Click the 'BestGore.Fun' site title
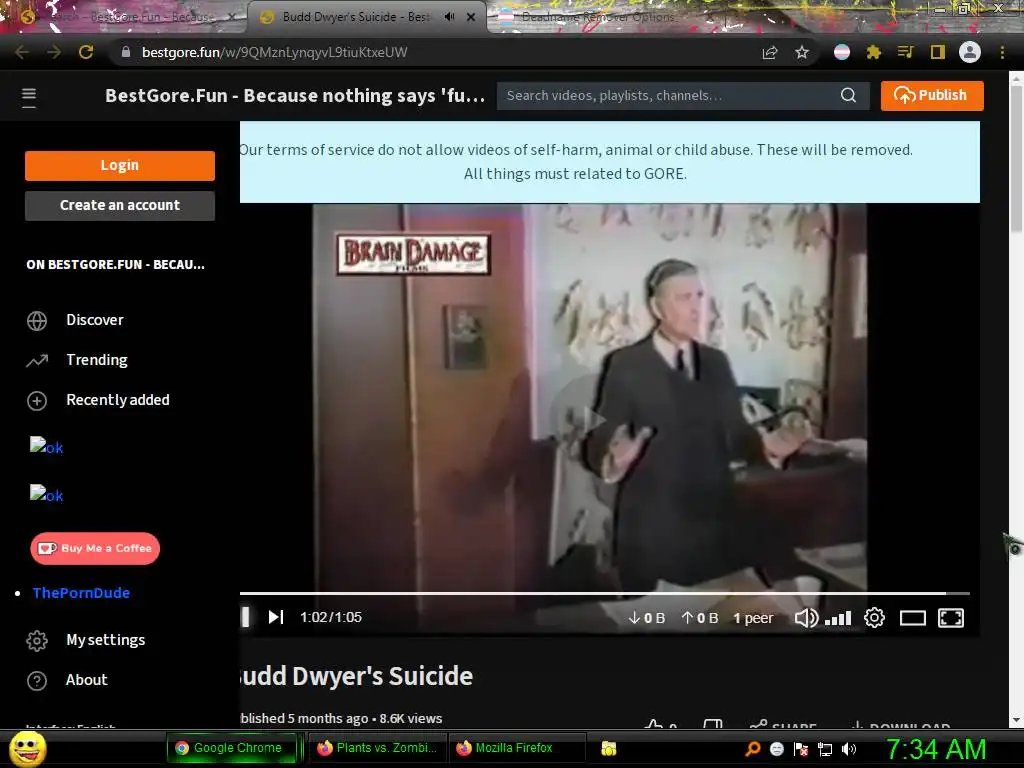The height and width of the screenshot is (768, 1024). 295,95
